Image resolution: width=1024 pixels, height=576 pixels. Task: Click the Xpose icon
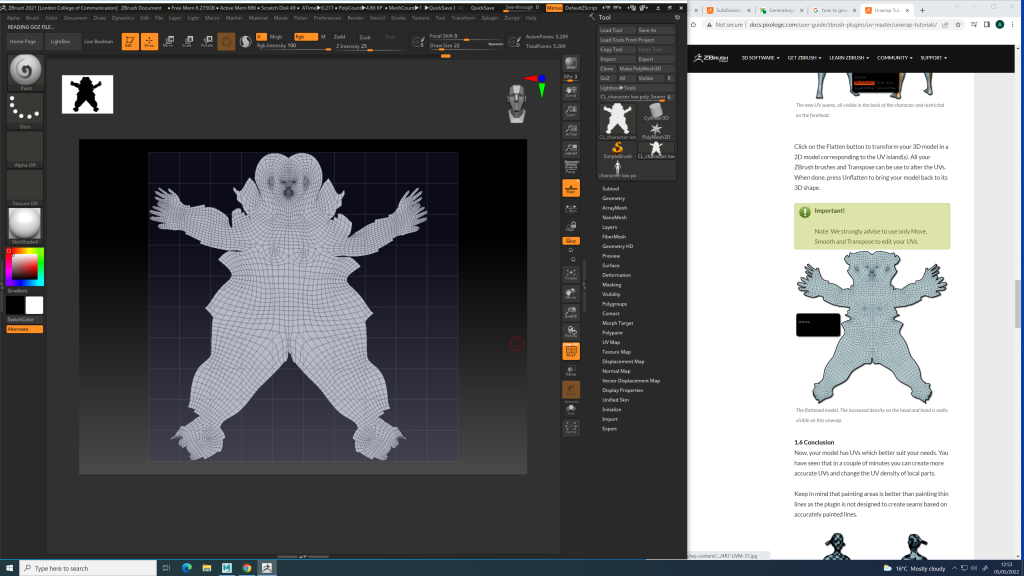pyautogui.click(x=571, y=428)
